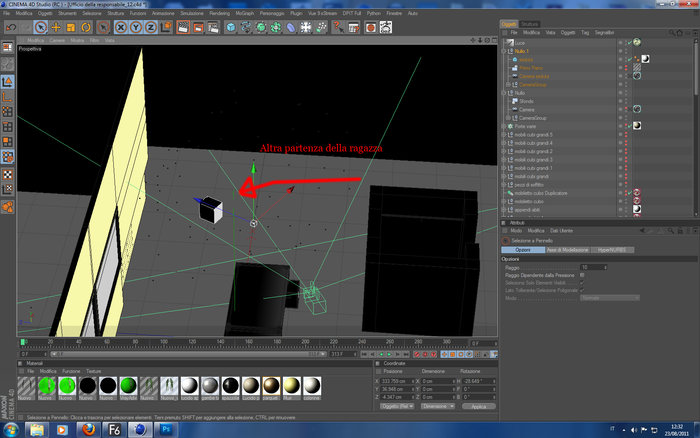Image resolution: width=700 pixels, height=438 pixels.
Task: Open the Dimensione dropdown in Coordinate panel
Action: tap(438, 406)
